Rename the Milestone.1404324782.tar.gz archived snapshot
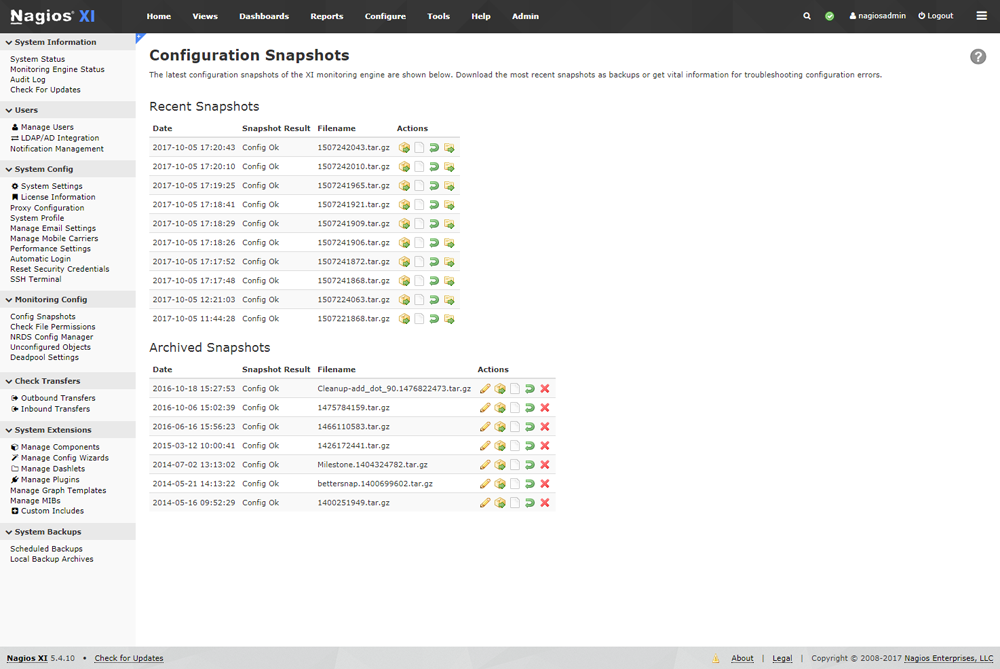 485,465
